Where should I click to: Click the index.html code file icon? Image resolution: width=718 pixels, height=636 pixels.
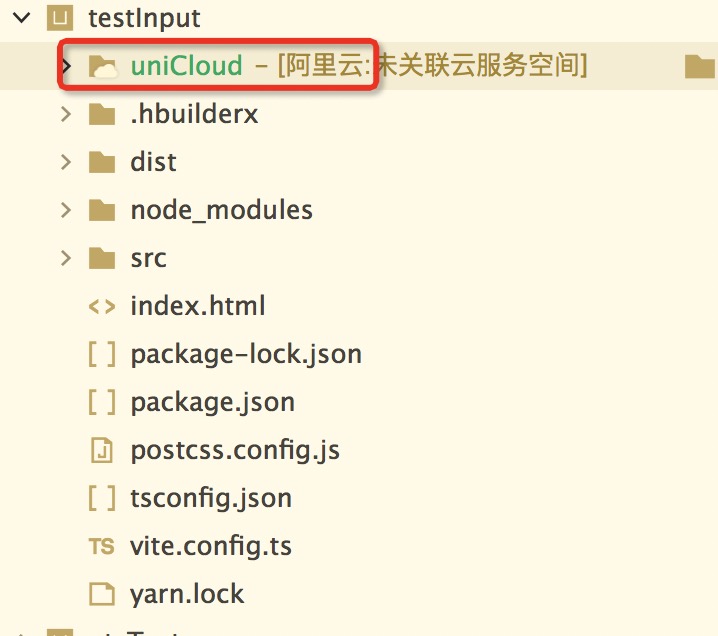(102, 306)
